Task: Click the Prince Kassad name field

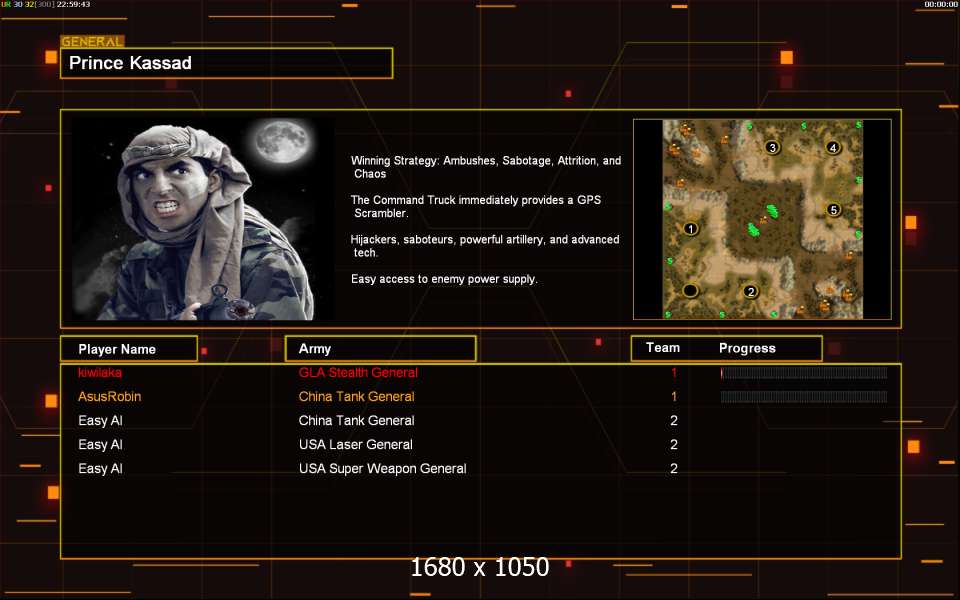Action: [x=227, y=63]
